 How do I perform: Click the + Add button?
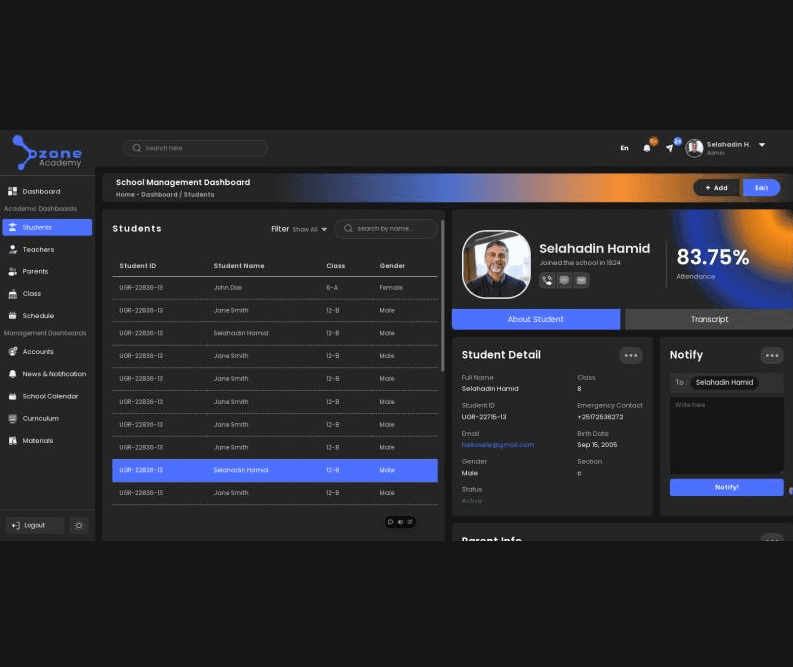click(x=716, y=188)
